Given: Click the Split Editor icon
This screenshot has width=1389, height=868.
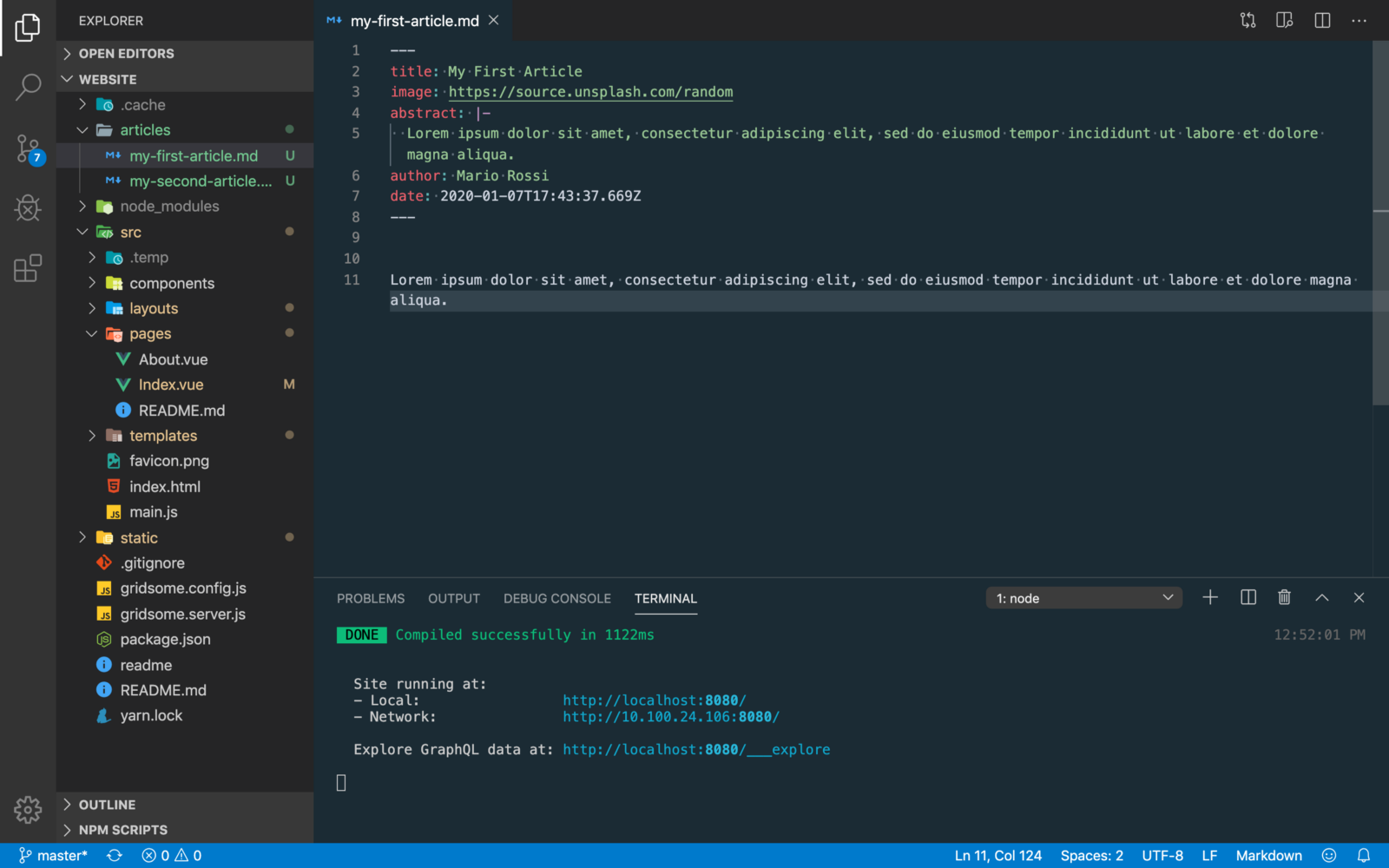Looking at the screenshot, I should tap(1321, 20).
